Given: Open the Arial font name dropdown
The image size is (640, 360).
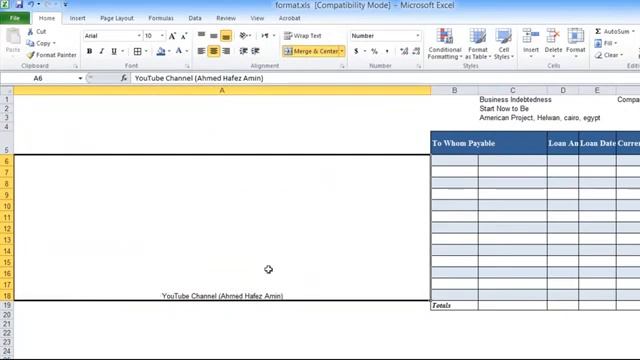Looking at the screenshot, I should [x=139, y=36].
